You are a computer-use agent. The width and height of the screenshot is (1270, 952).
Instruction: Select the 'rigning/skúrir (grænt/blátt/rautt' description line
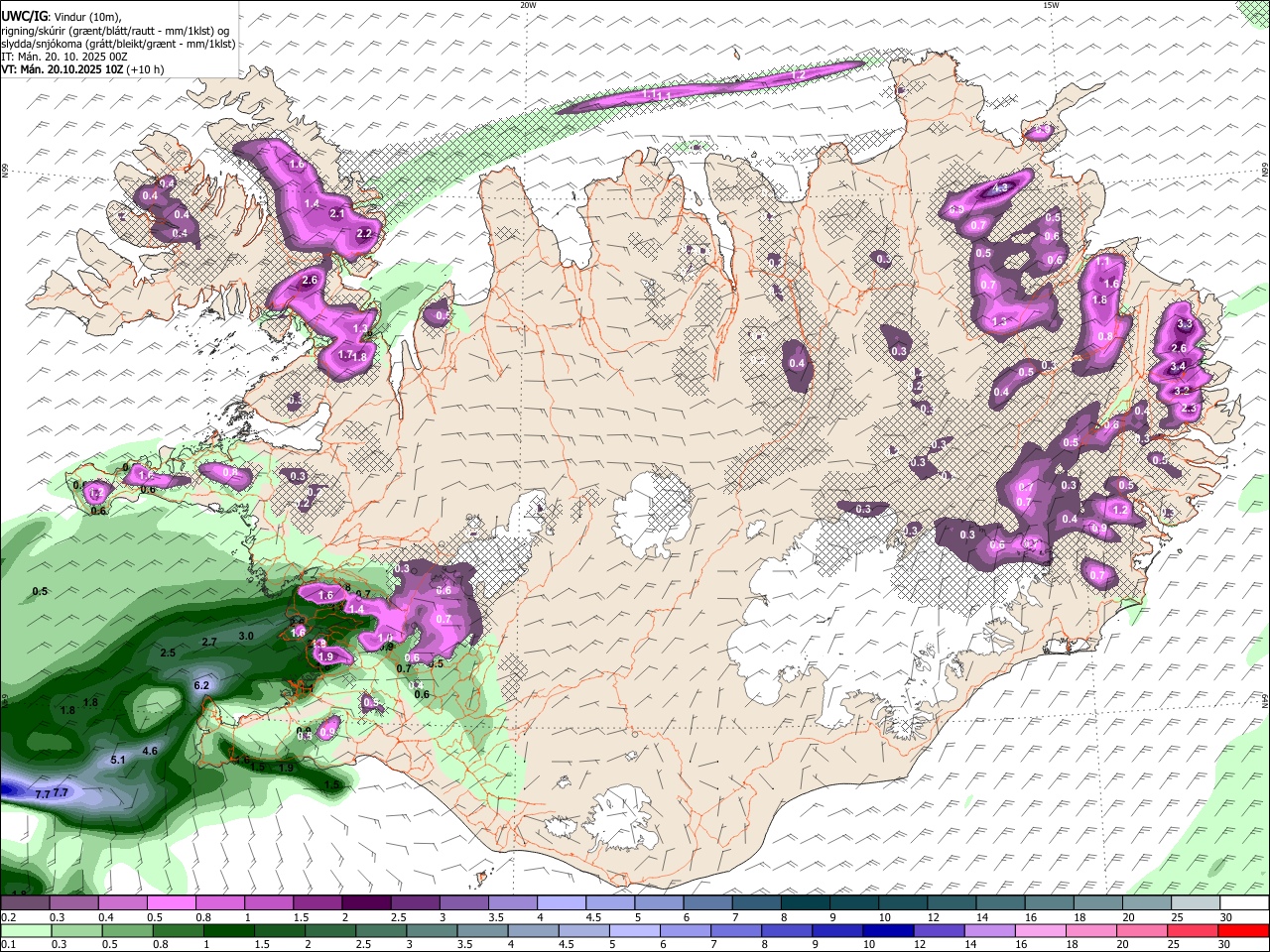(115, 31)
